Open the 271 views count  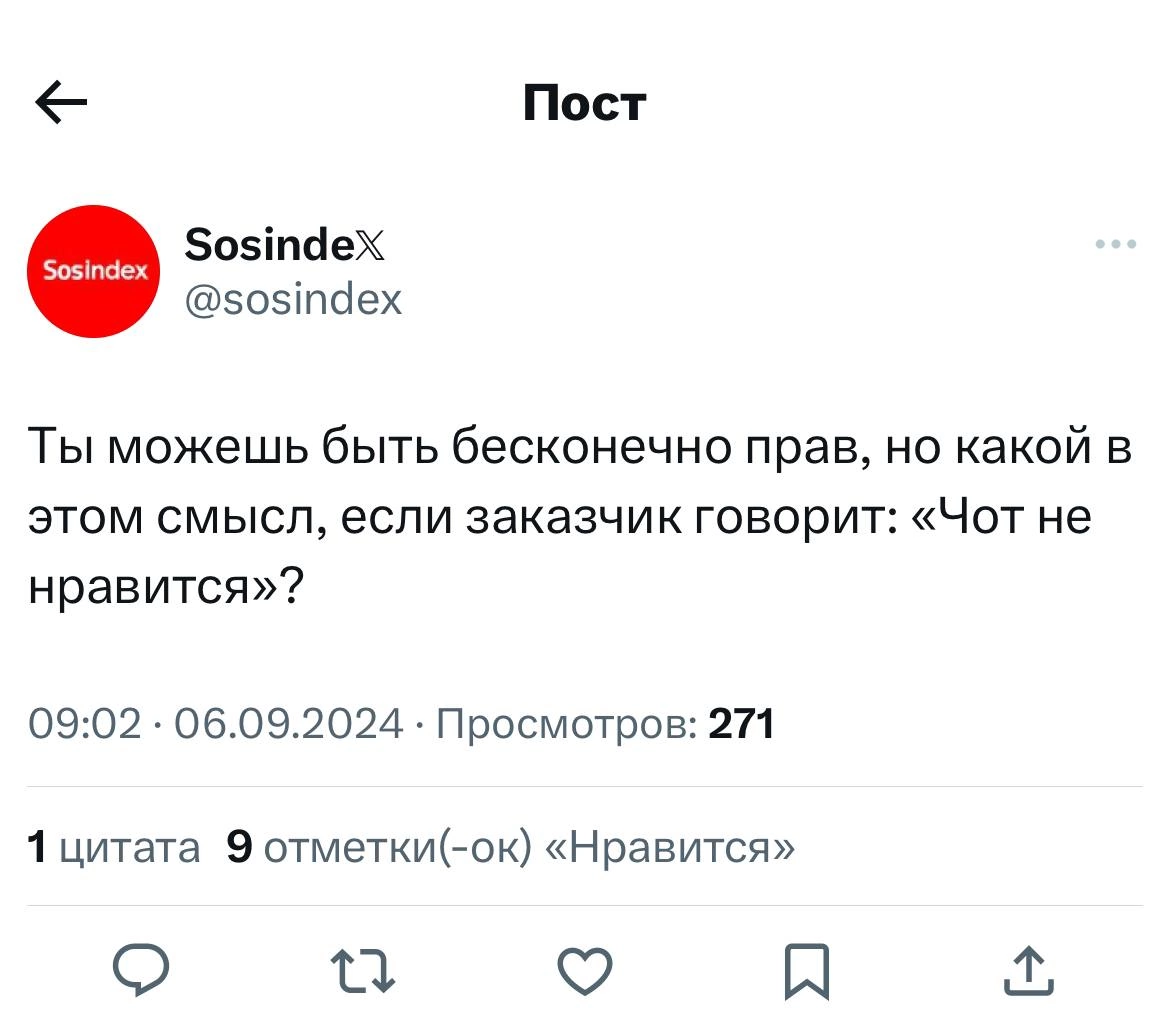click(741, 722)
